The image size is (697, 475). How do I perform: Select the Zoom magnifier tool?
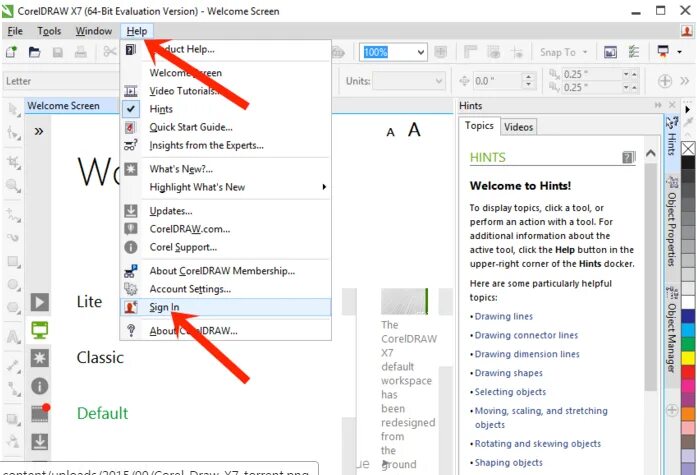[13, 186]
